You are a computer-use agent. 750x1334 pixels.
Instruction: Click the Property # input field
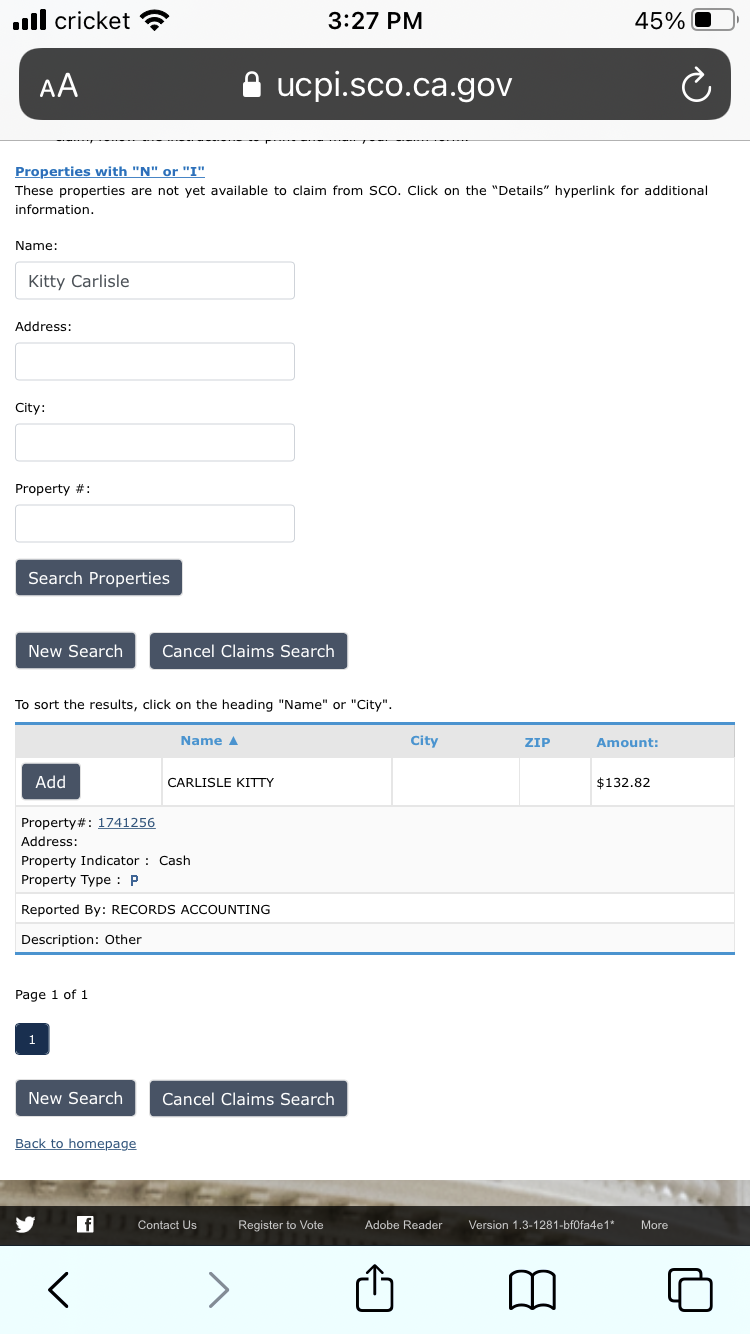coord(155,524)
